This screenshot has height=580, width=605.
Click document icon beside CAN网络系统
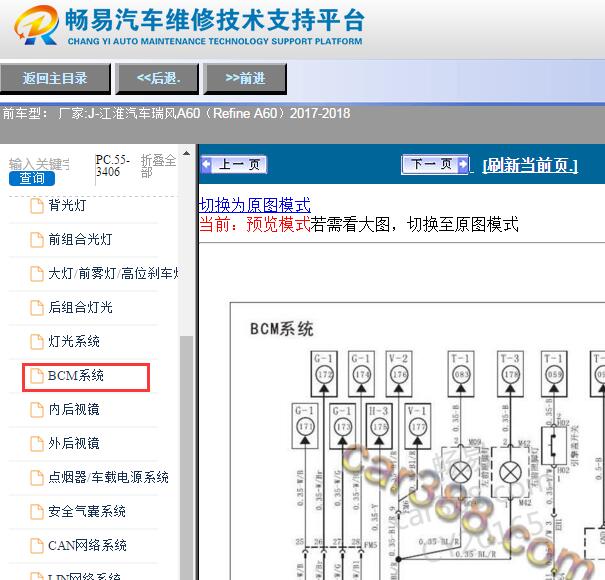pyautogui.click(x=37, y=545)
